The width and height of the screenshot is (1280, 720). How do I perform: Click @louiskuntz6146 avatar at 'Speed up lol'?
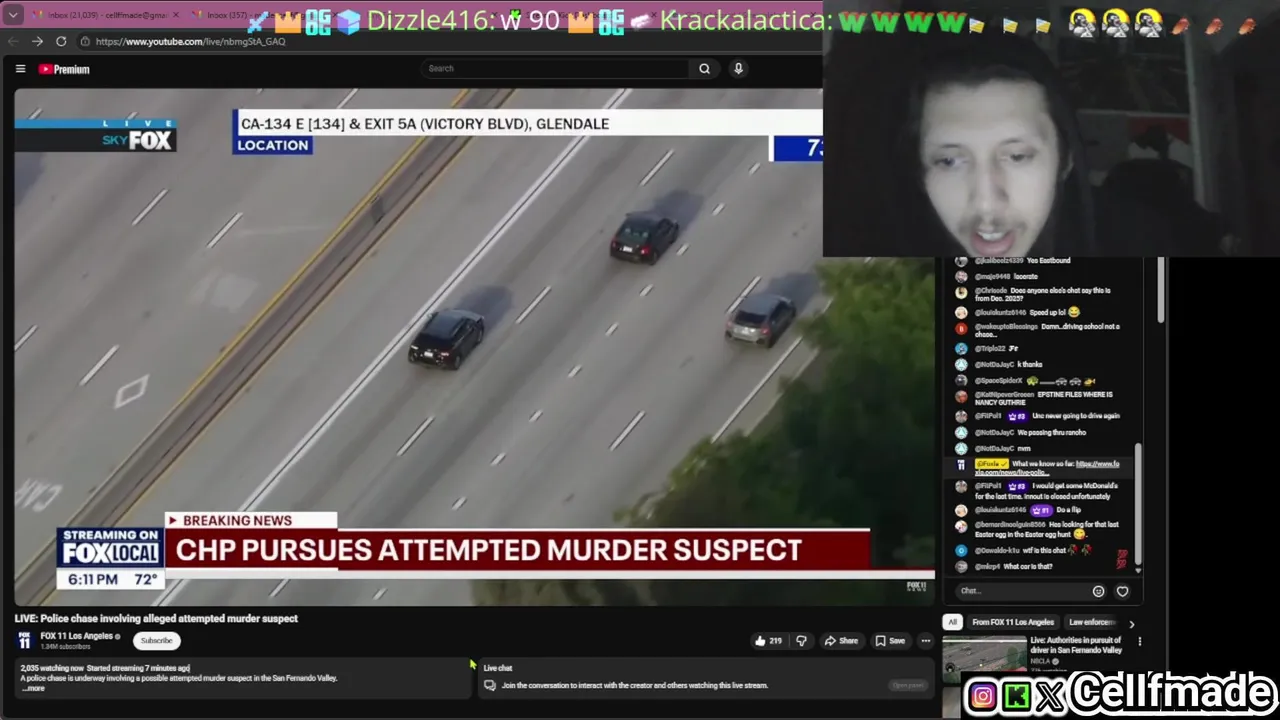[x=961, y=312]
